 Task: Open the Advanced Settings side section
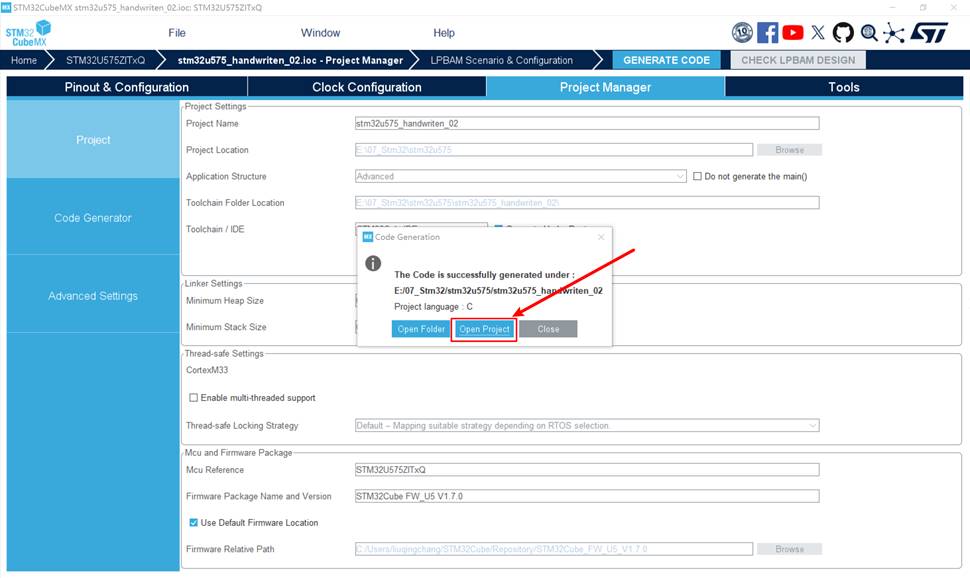pyautogui.click(x=93, y=296)
